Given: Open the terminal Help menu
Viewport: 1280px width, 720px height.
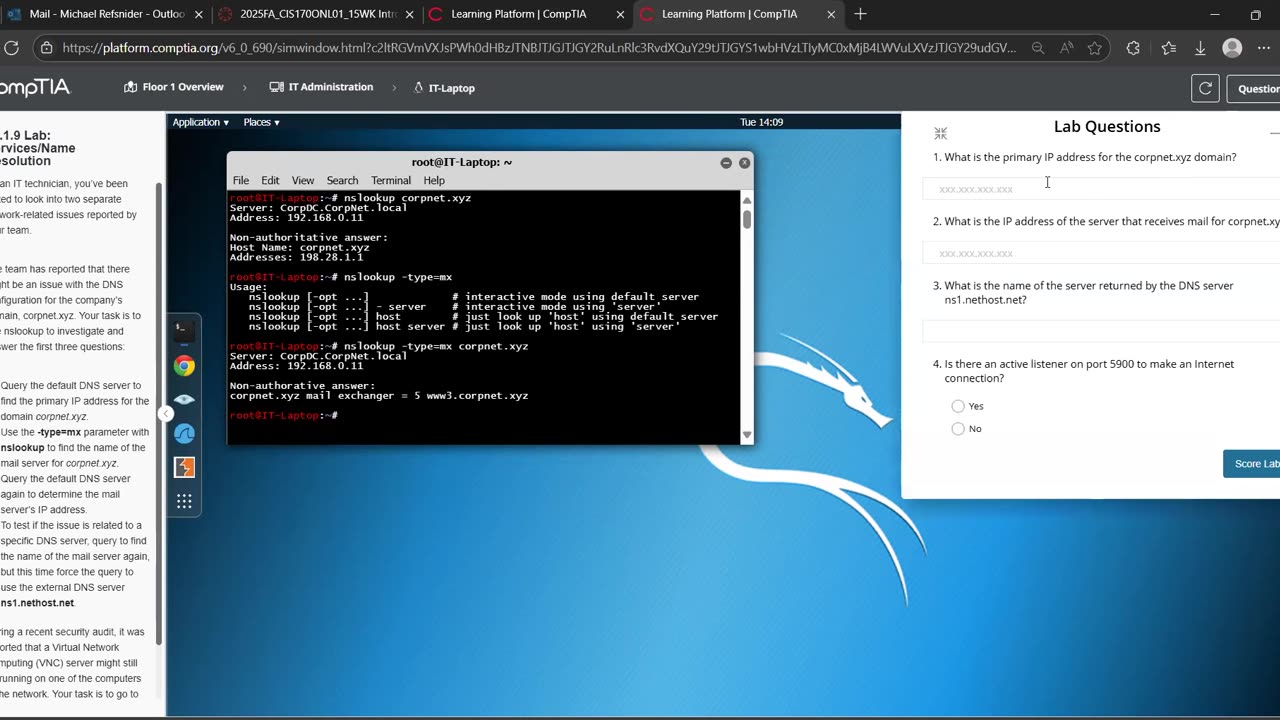Looking at the screenshot, I should point(434,181).
